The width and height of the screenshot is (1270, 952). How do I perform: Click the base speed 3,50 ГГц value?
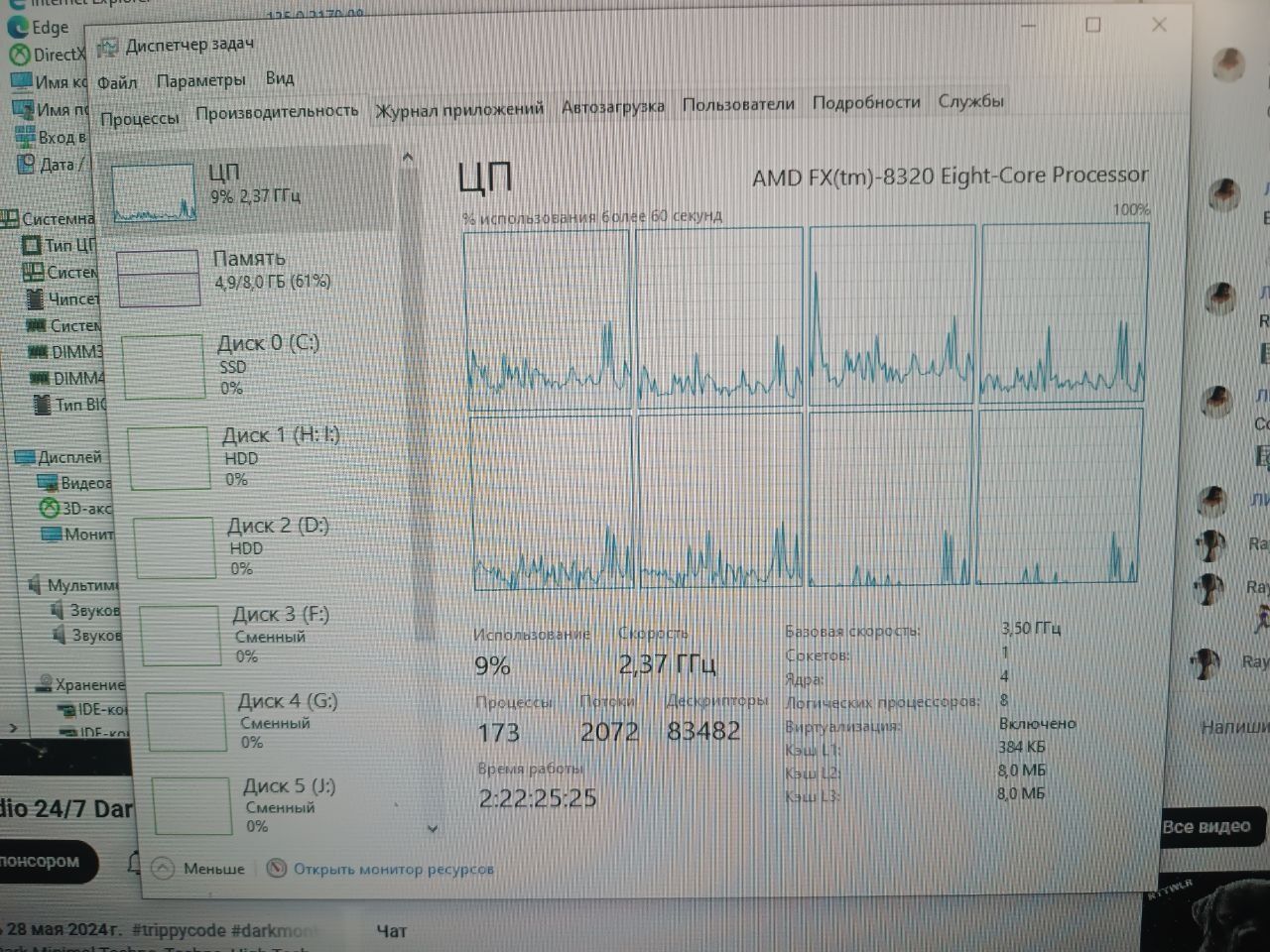[1030, 628]
